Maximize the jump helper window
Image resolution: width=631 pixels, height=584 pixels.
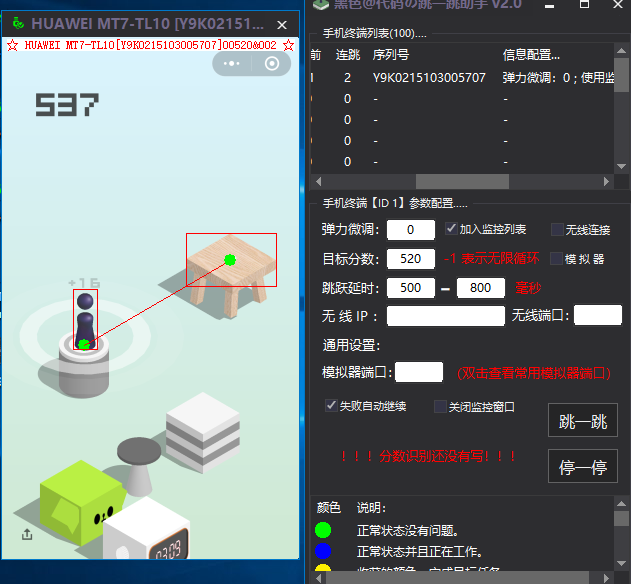(x=584, y=4)
